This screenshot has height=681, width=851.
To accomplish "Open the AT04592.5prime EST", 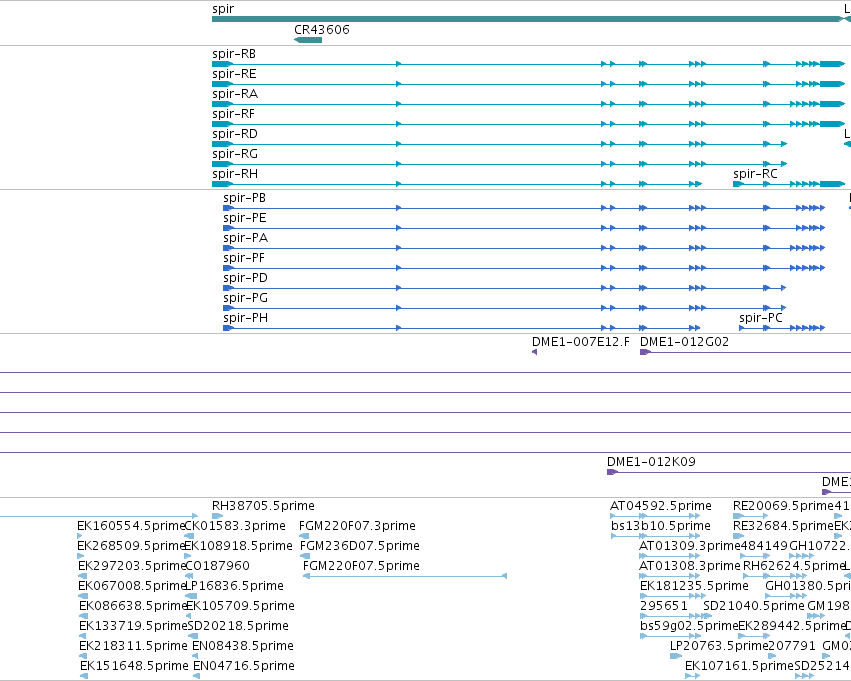I will point(661,506).
